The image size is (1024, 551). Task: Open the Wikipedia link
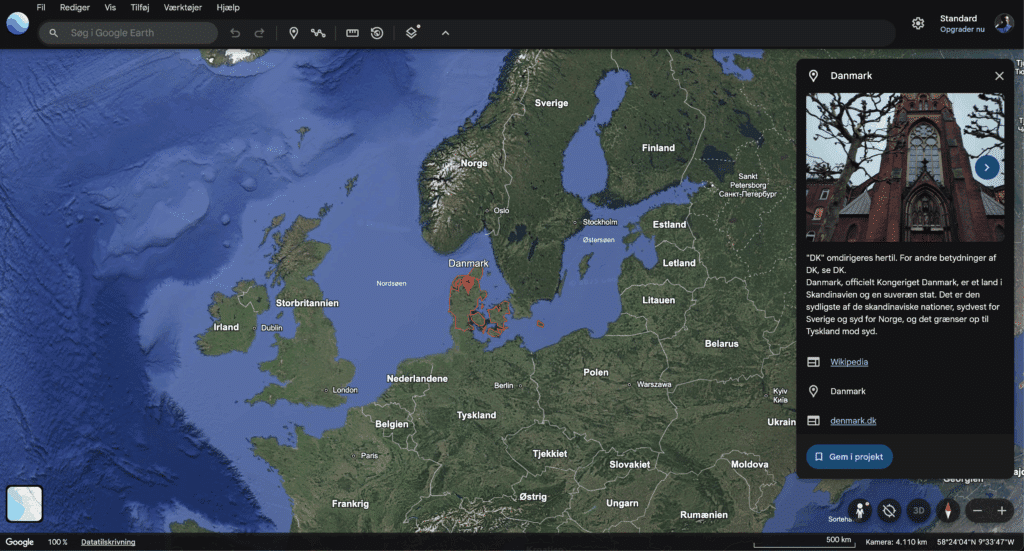pos(849,362)
